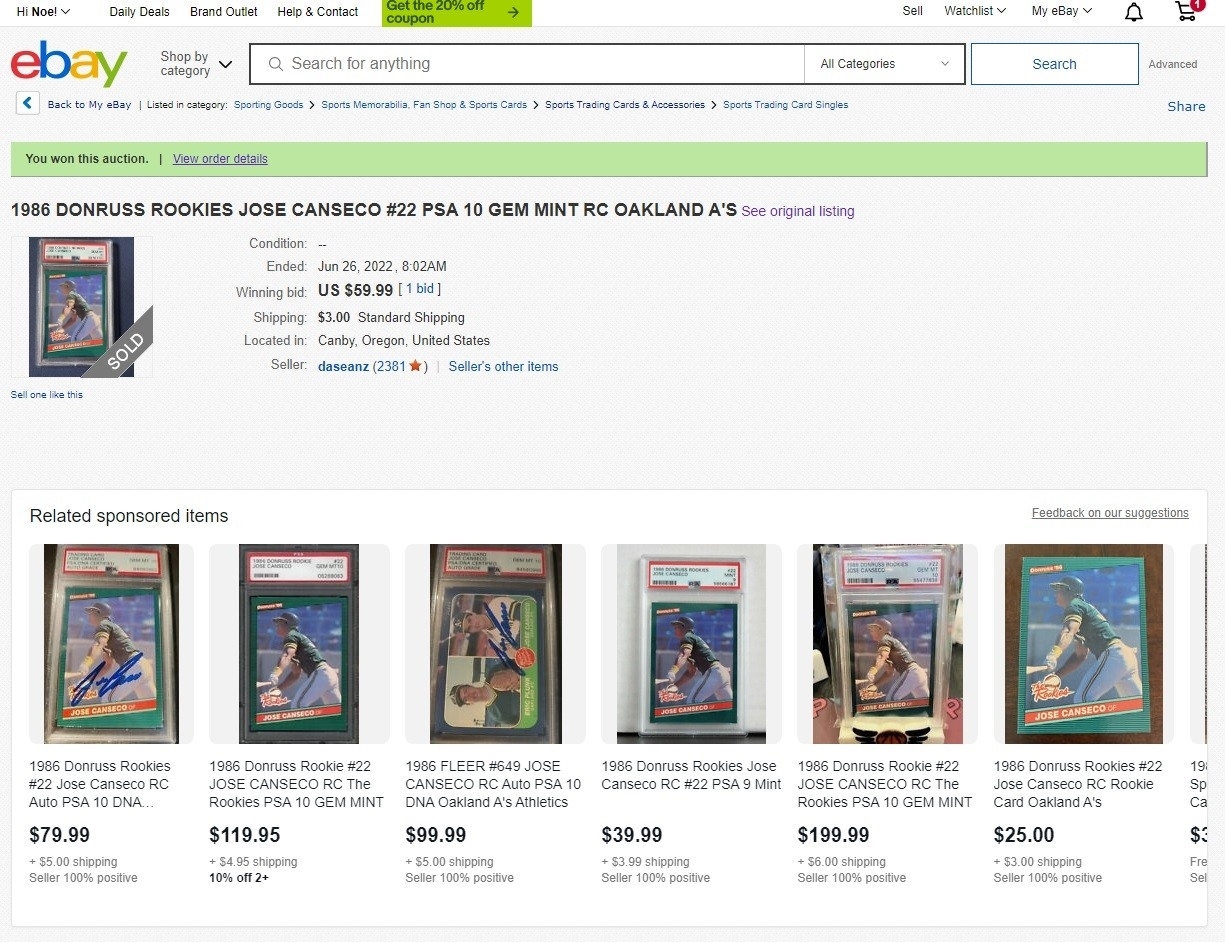
Task: Click the green coupon arrow banner
Action: point(457,12)
